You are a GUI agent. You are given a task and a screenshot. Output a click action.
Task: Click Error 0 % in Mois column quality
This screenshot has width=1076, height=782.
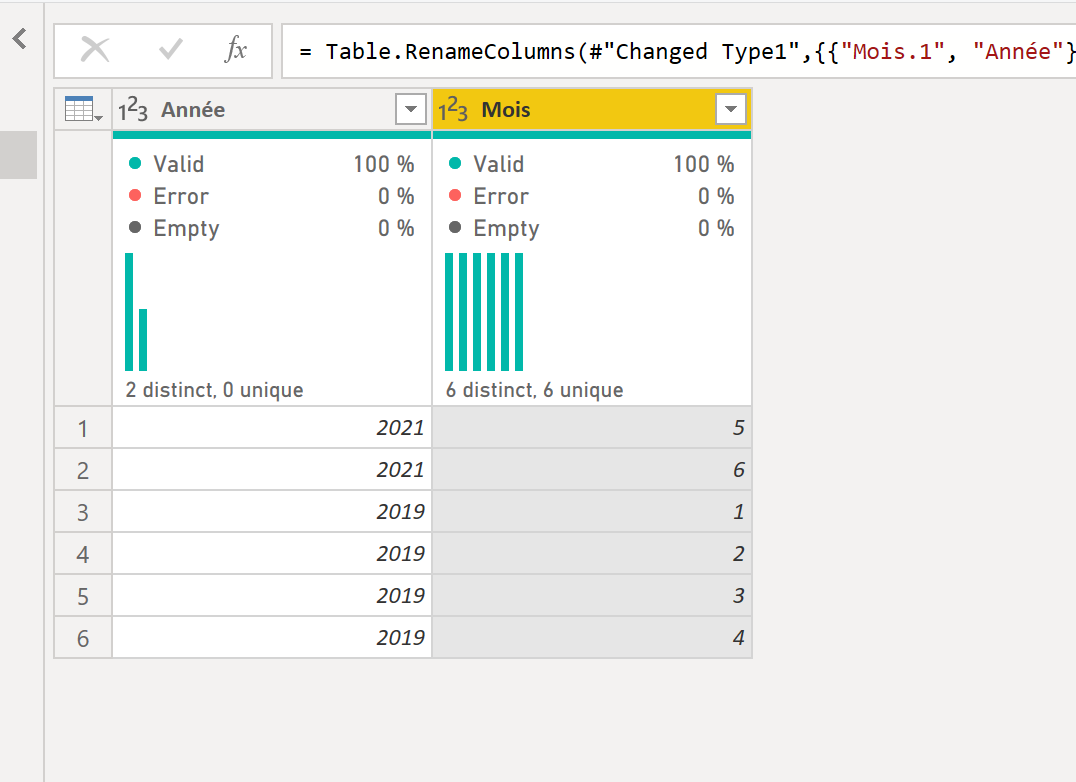pos(591,196)
